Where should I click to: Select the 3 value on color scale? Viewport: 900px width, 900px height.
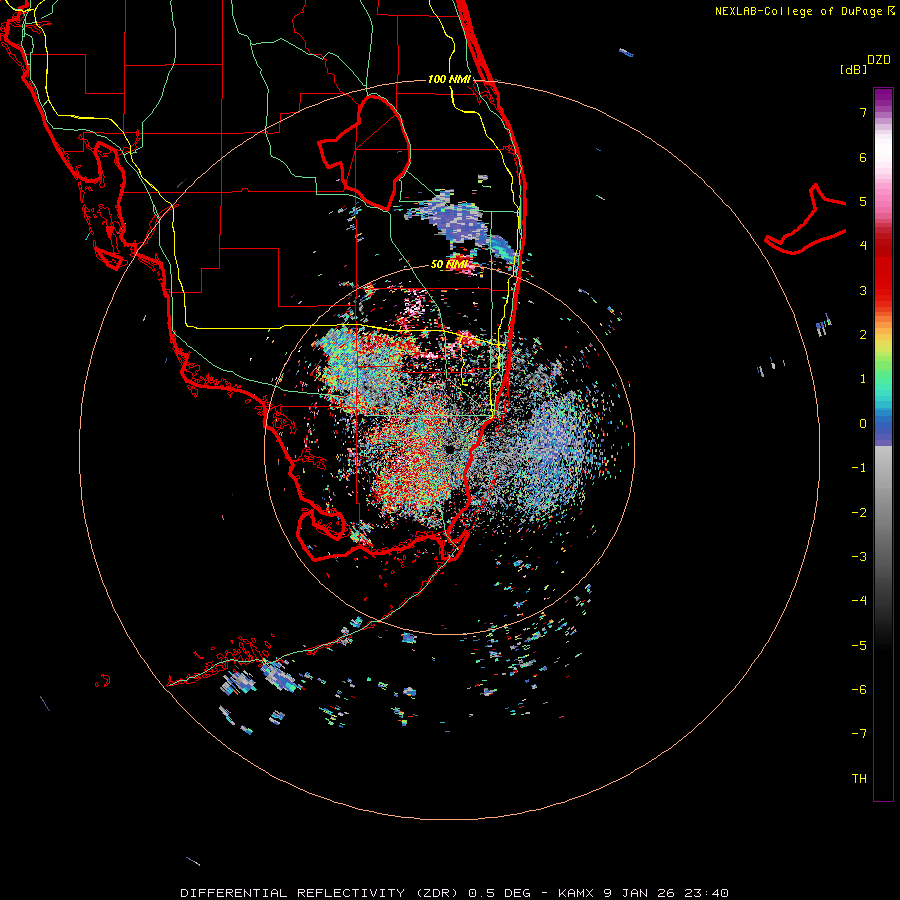coord(862,290)
